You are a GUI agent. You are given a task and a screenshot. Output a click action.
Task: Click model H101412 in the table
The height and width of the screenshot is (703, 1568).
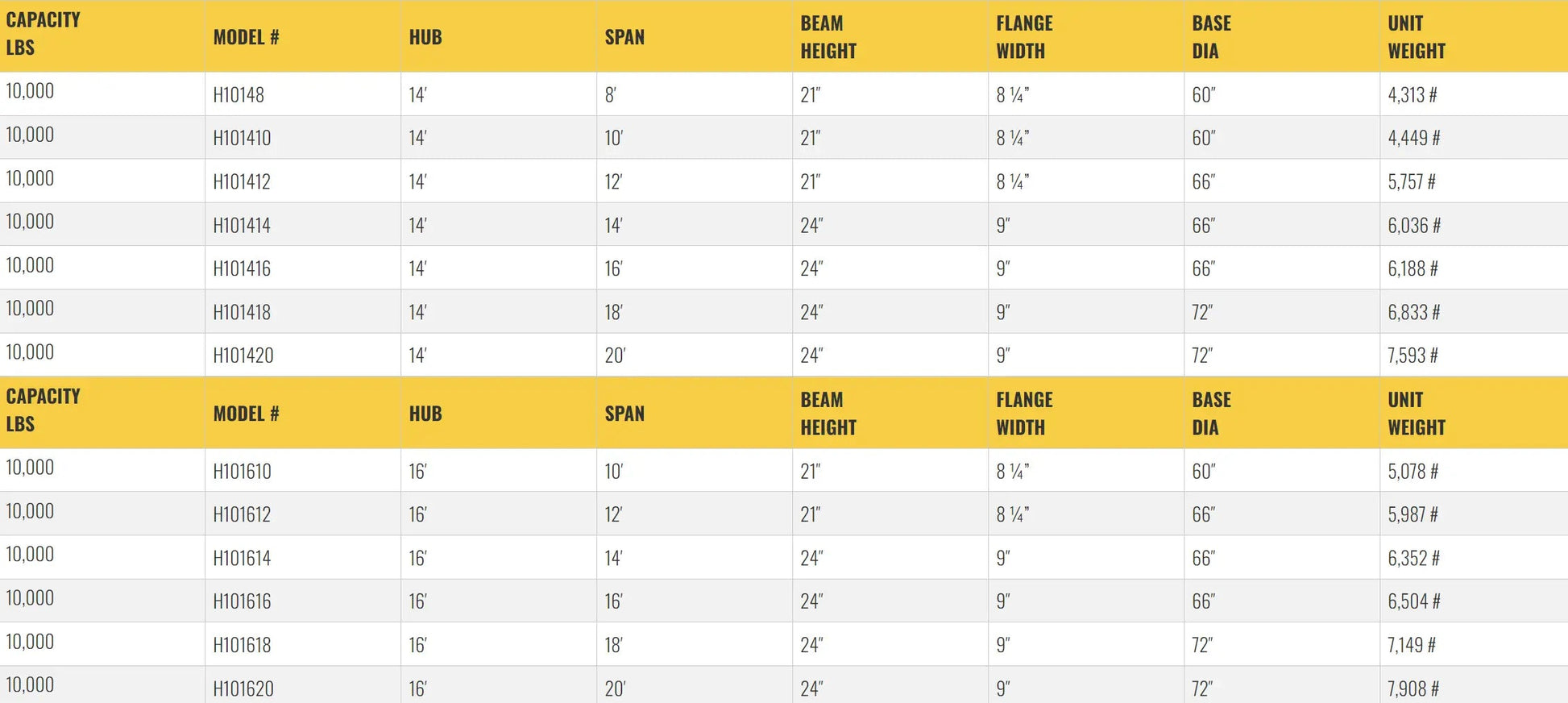(242, 182)
